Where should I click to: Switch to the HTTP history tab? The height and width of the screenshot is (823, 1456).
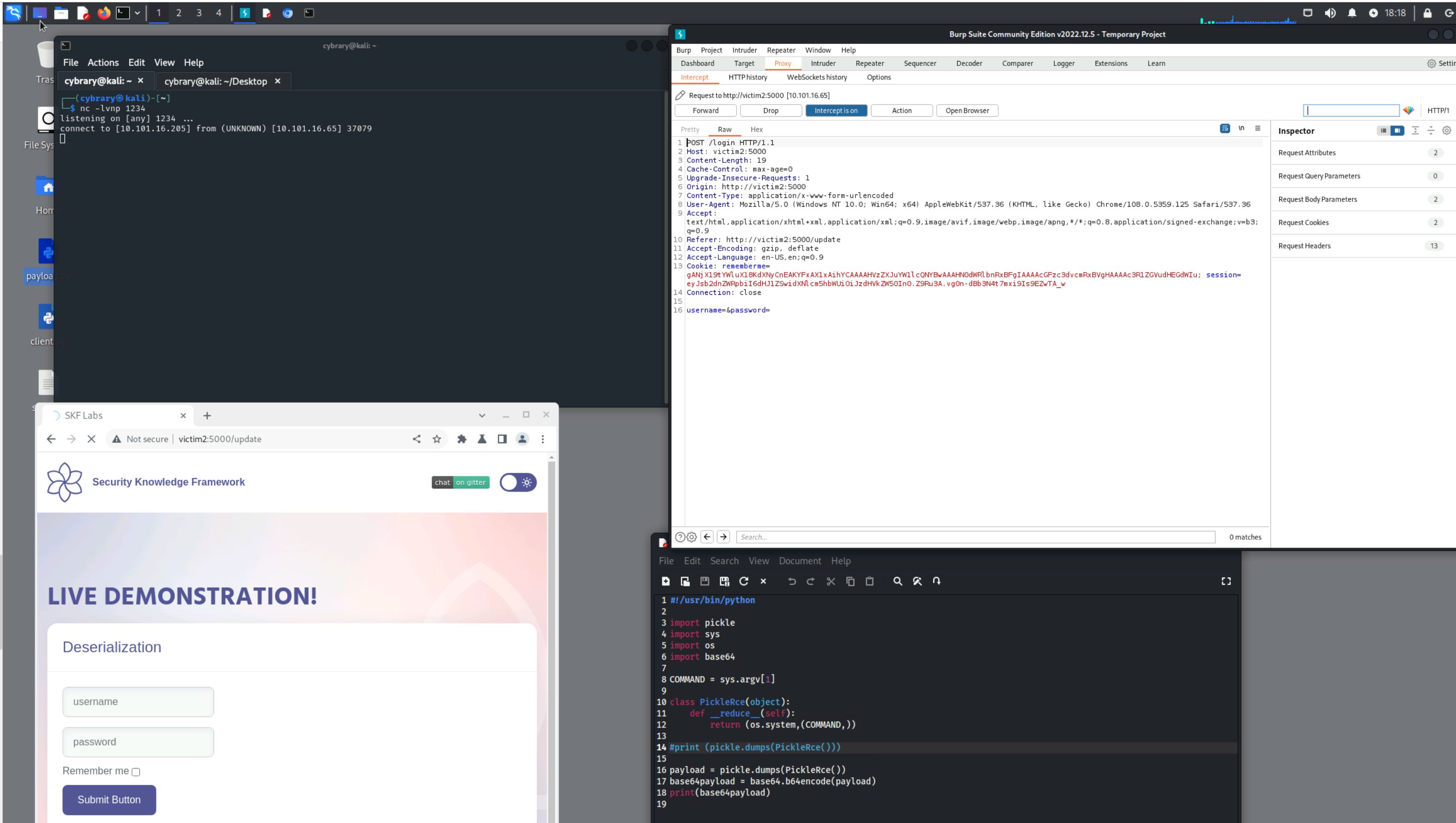747,78
